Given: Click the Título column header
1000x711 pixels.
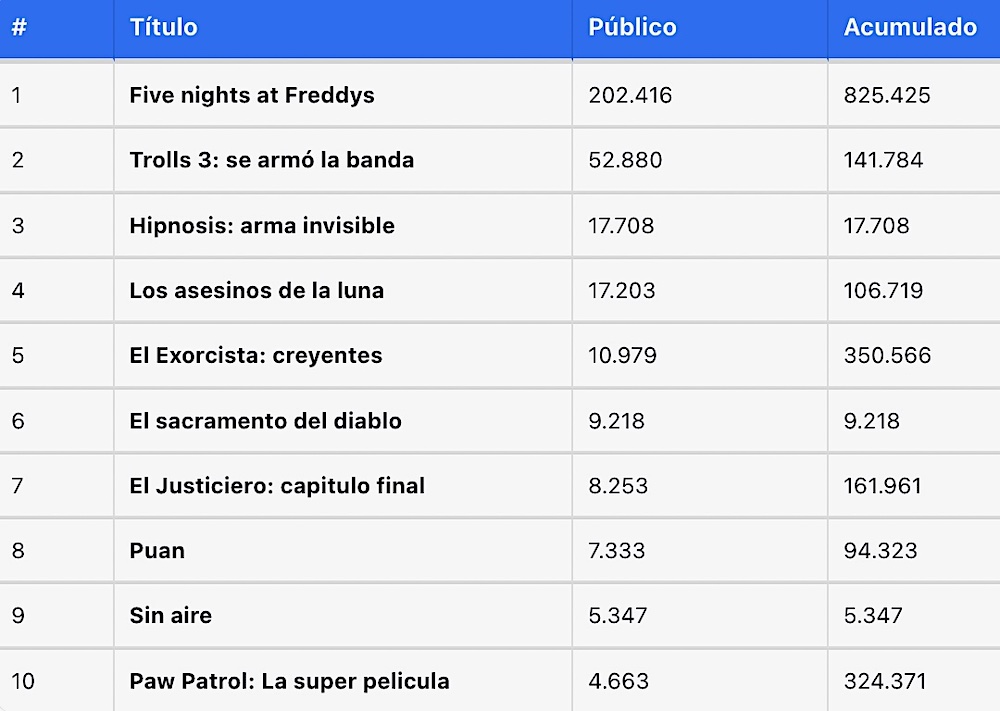Looking at the screenshot, I should click(163, 28).
